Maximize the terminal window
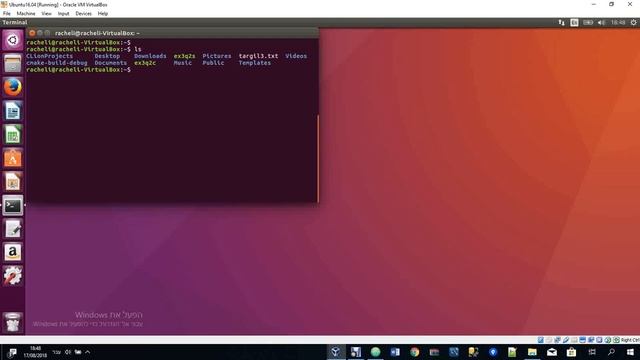Image resolution: width=640 pixels, height=360 pixels. tap(47, 33)
